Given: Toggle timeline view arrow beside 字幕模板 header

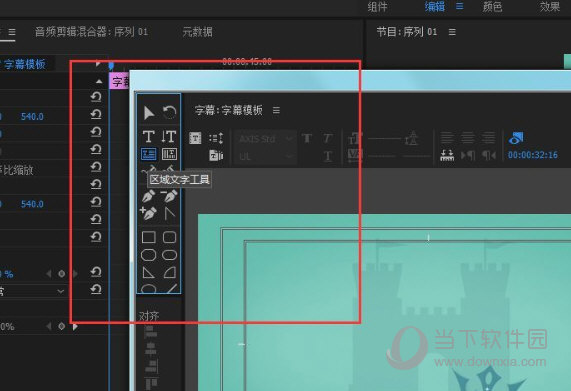Looking at the screenshot, I should 98,64.
